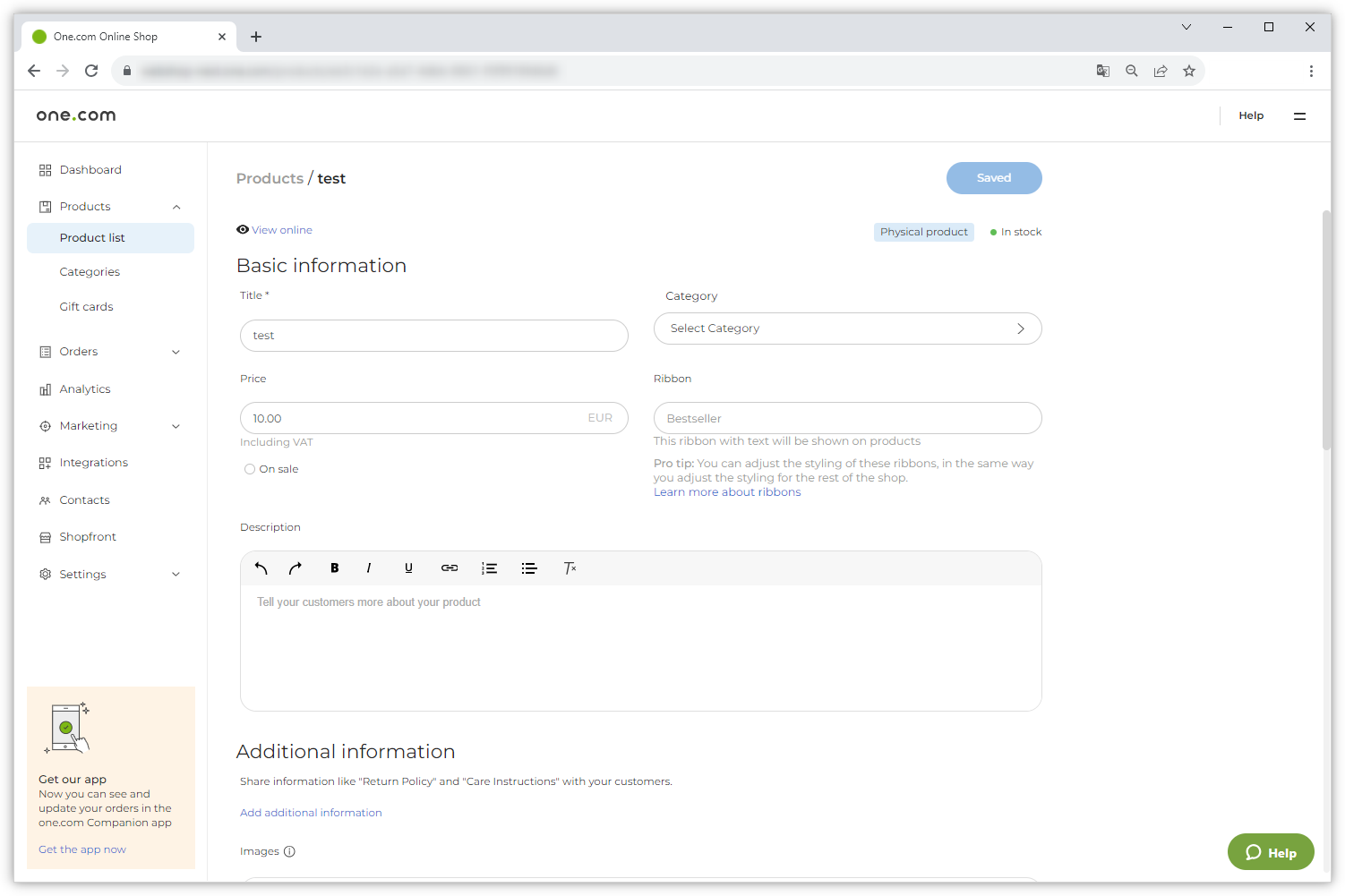Apply numbered list in description editor

coord(489,568)
